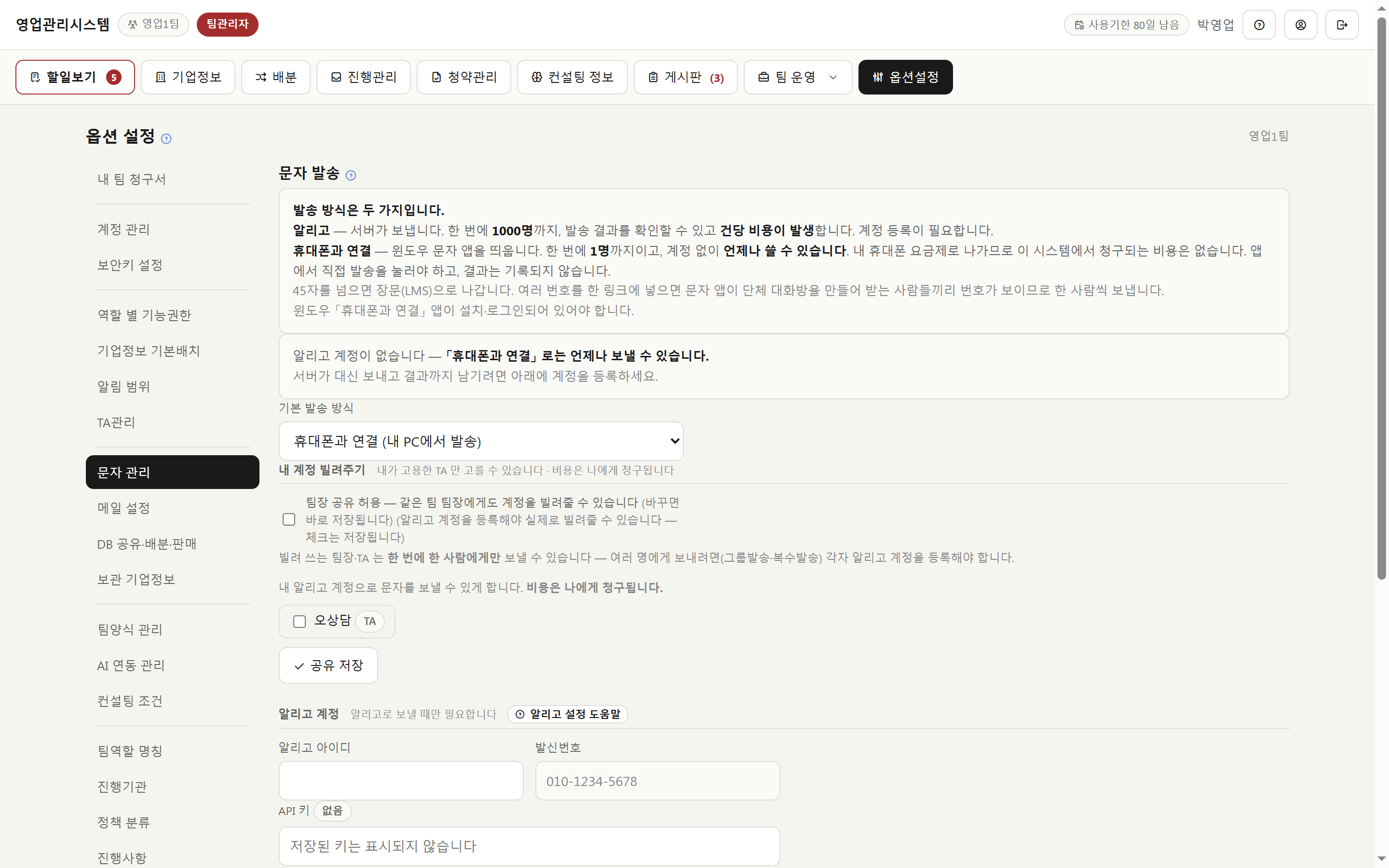The height and width of the screenshot is (868, 1389).
Task: Open TA관리 in sidebar
Action: [x=172, y=422]
